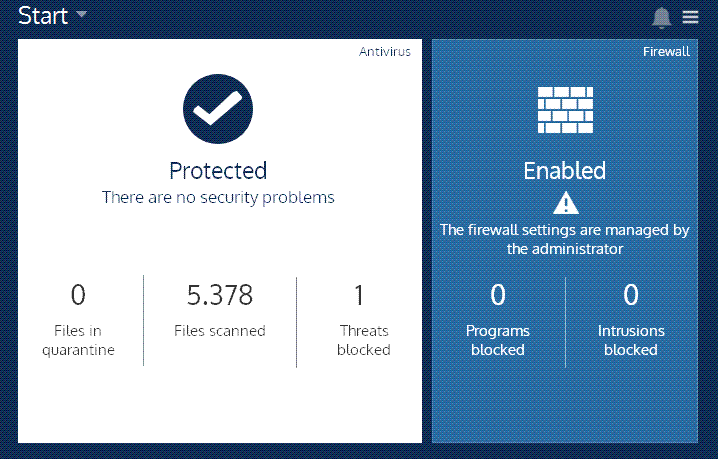Click the administrator-managed firewall settings message
The width and height of the screenshot is (718, 459).
[x=565, y=239]
